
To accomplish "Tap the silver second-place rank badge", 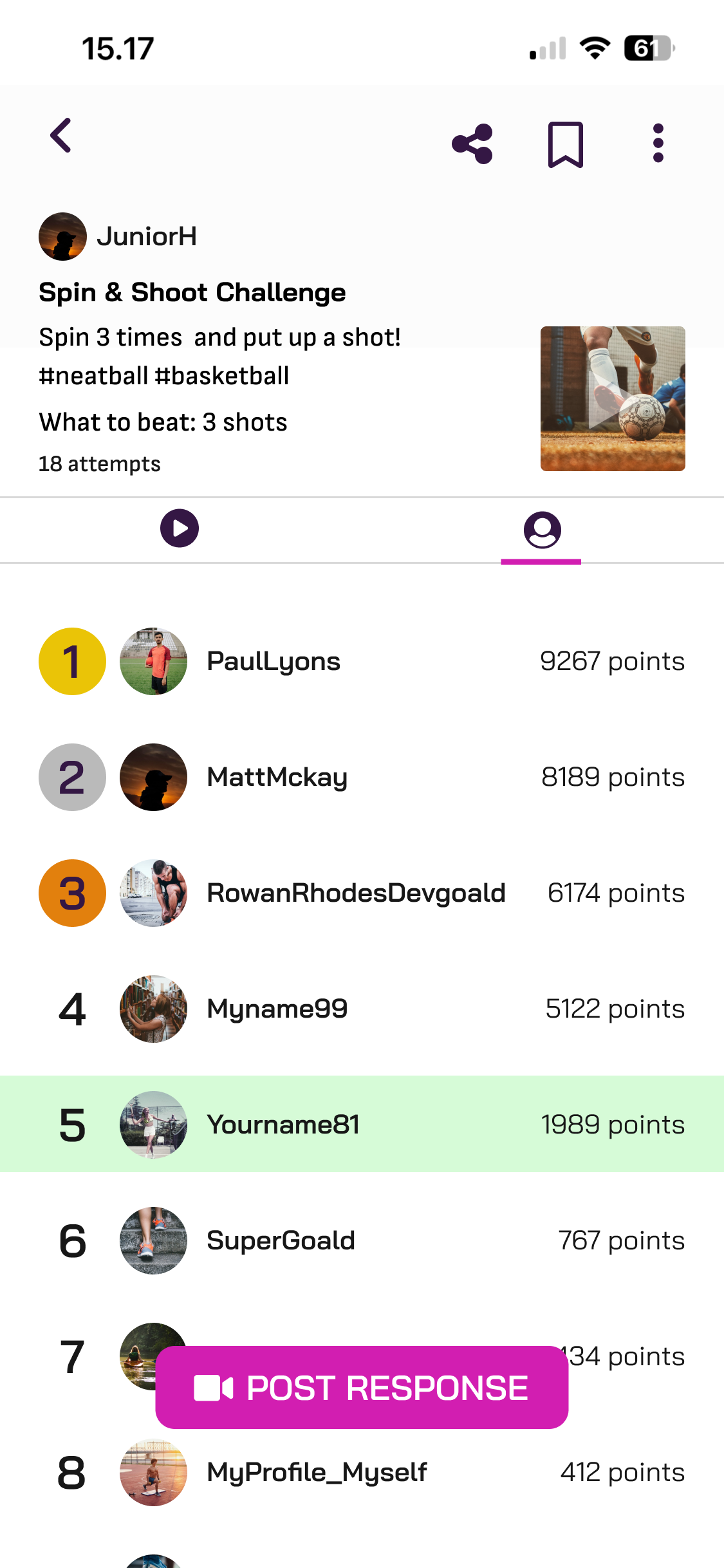I will [x=72, y=778].
